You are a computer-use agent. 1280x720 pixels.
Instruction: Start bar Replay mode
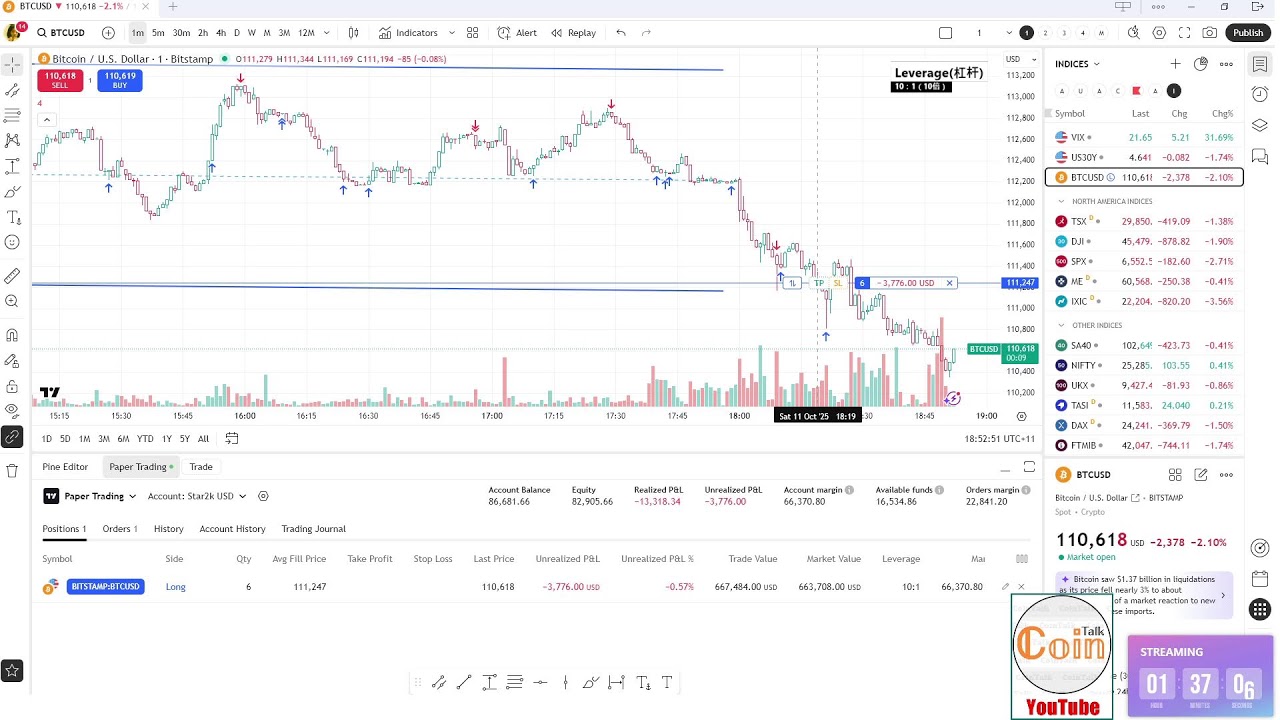573,33
